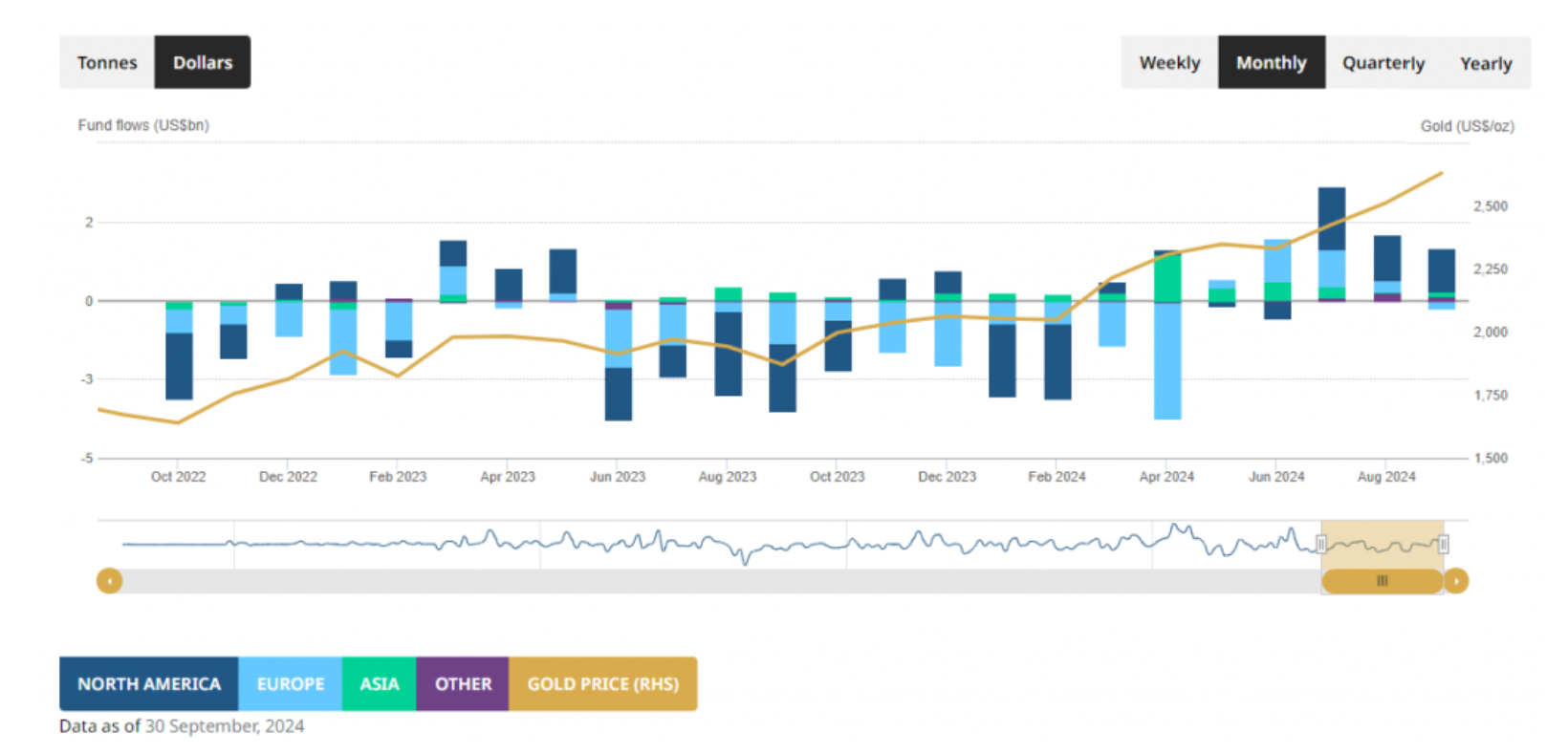Show Weekly fund flows

[1169, 62]
